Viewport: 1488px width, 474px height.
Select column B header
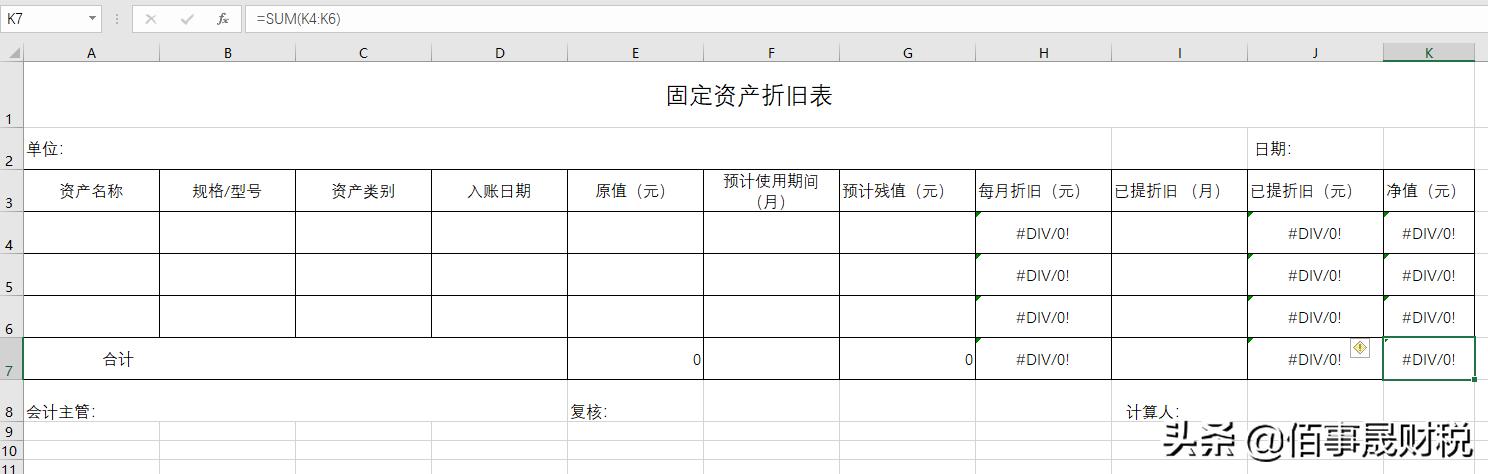pyautogui.click(x=227, y=53)
